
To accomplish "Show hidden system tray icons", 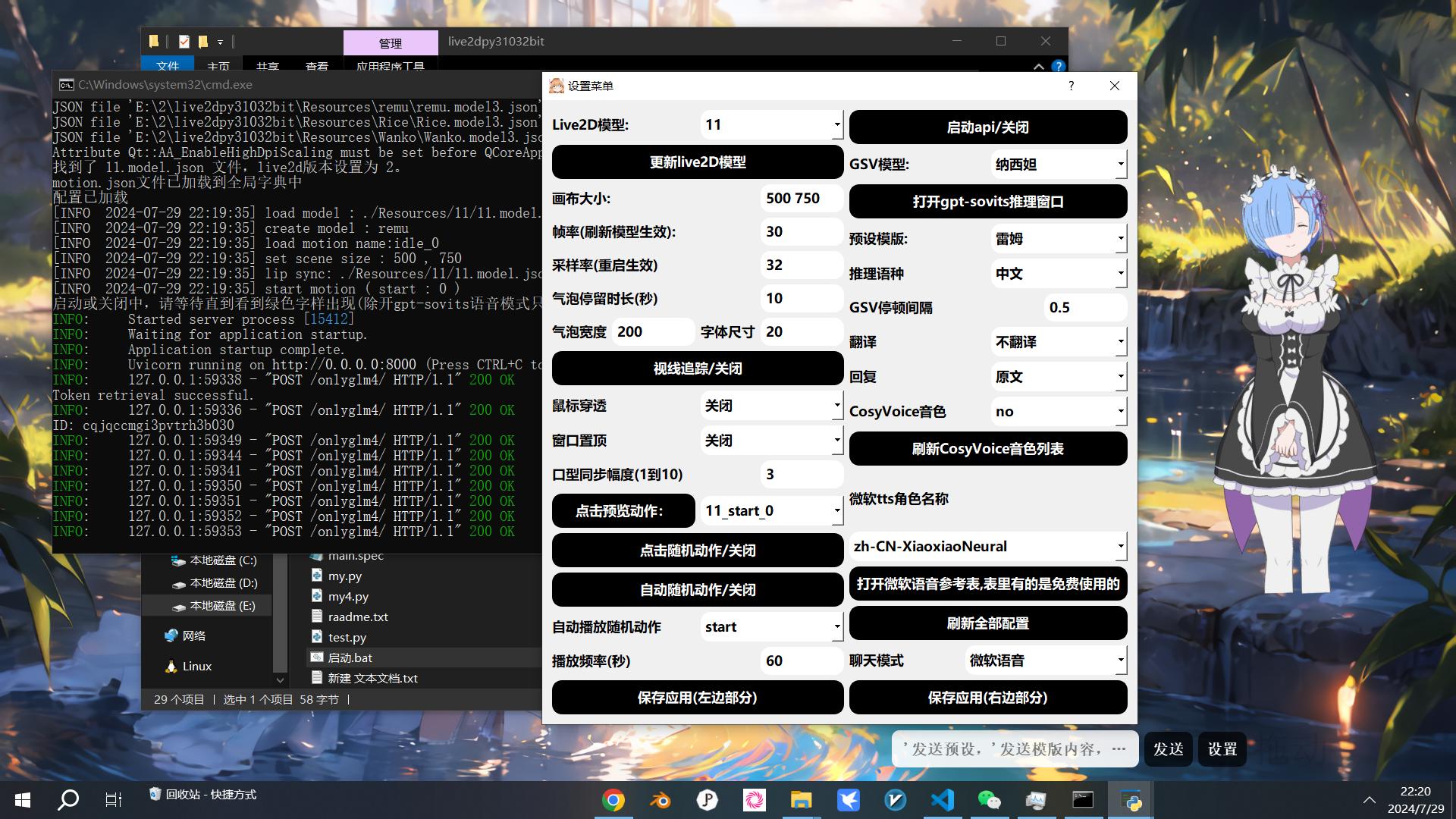I will (x=1369, y=800).
